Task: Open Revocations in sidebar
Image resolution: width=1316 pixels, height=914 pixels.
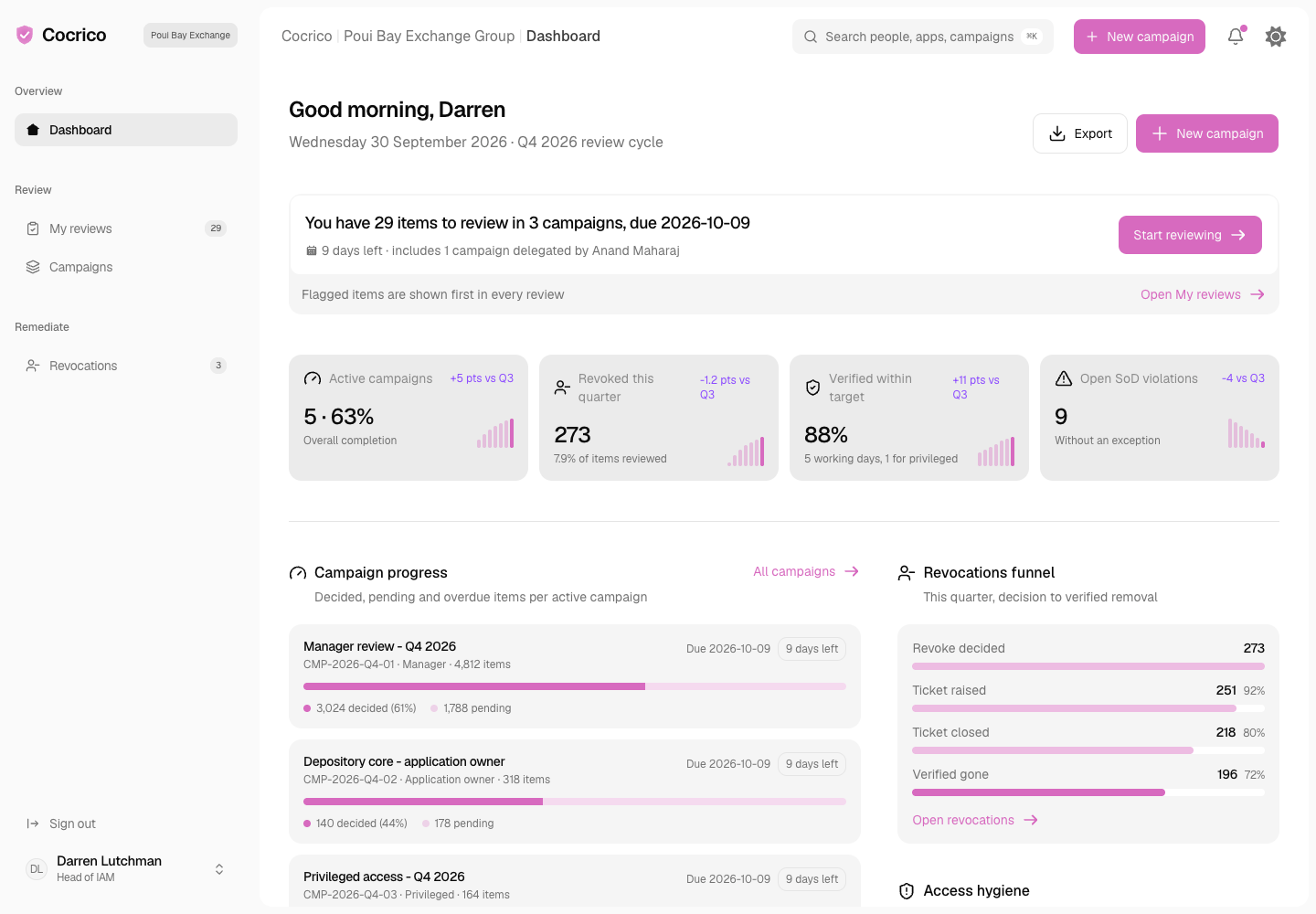Action: [x=126, y=366]
